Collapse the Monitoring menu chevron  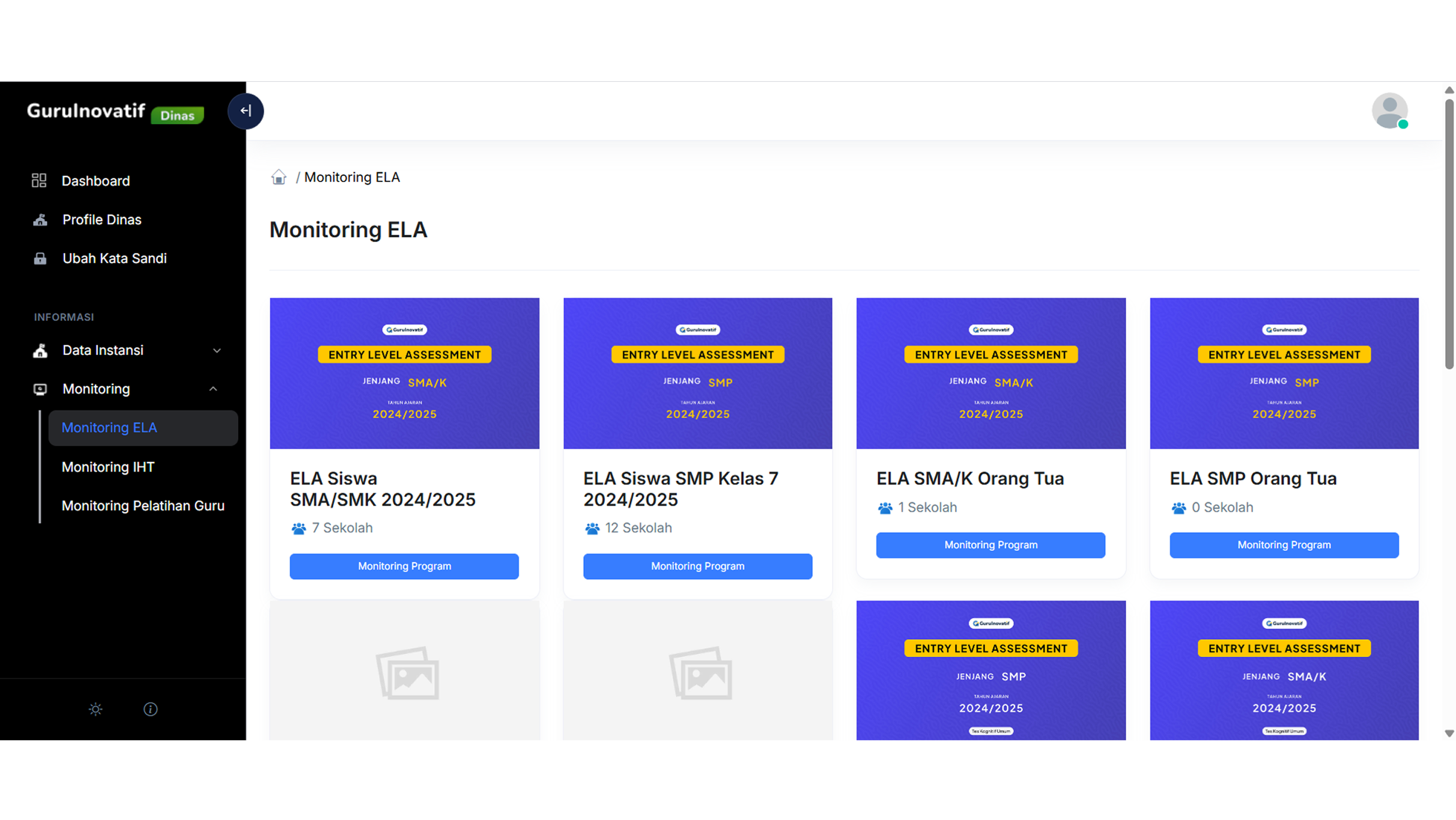coord(213,389)
